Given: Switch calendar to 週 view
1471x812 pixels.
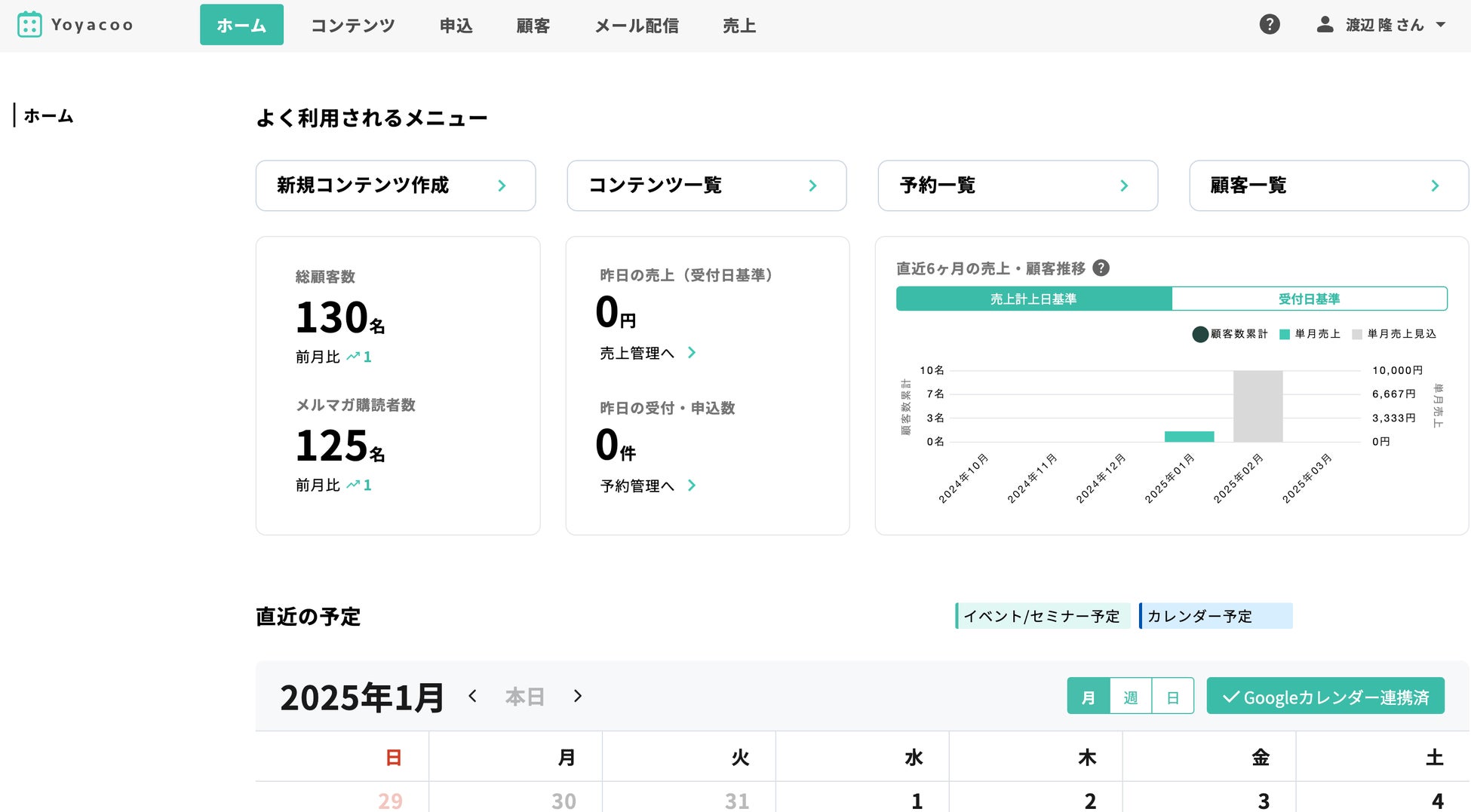Looking at the screenshot, I should pos(1130,697).
